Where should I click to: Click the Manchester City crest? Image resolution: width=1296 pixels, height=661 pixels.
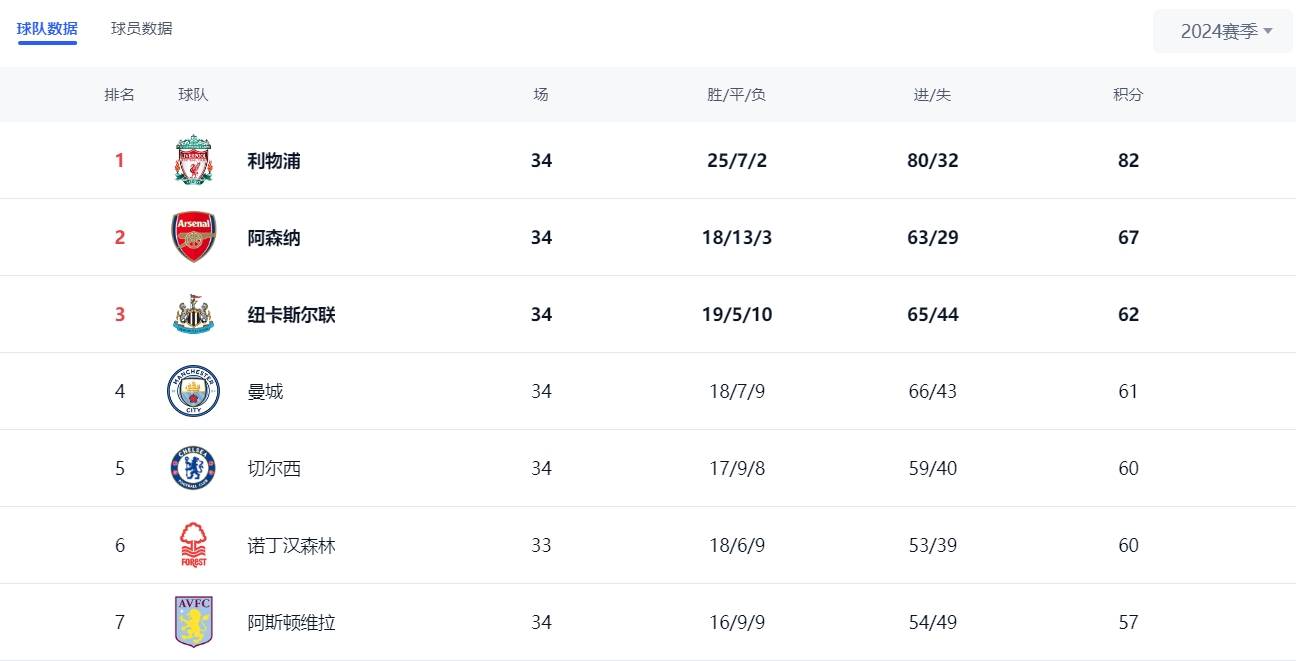tap(193, 391)
